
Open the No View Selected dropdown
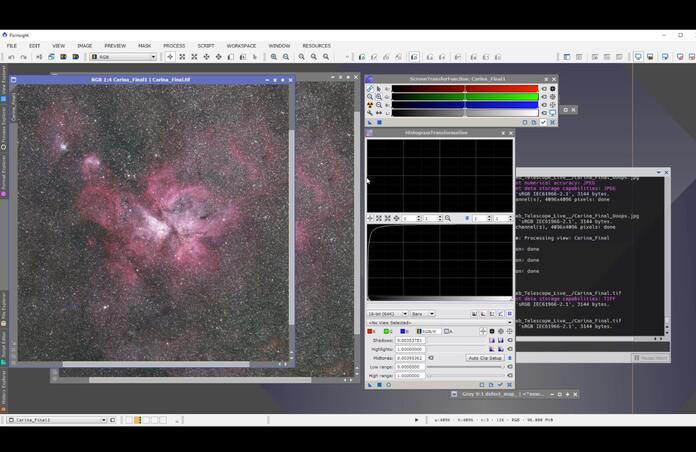point(440,323)
